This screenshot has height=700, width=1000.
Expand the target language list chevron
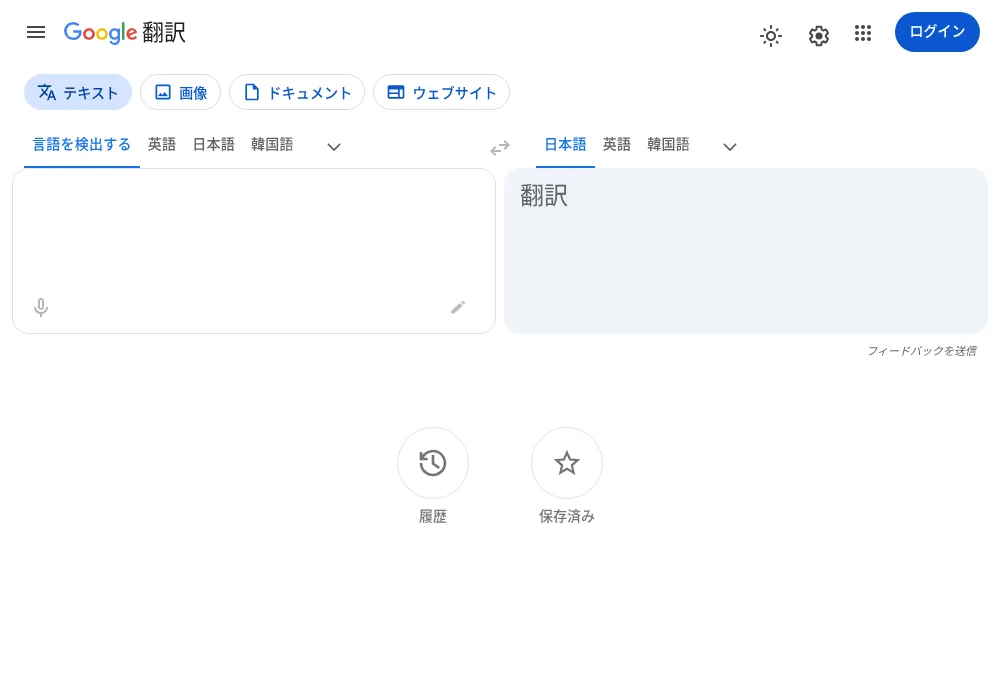(730, 147)
